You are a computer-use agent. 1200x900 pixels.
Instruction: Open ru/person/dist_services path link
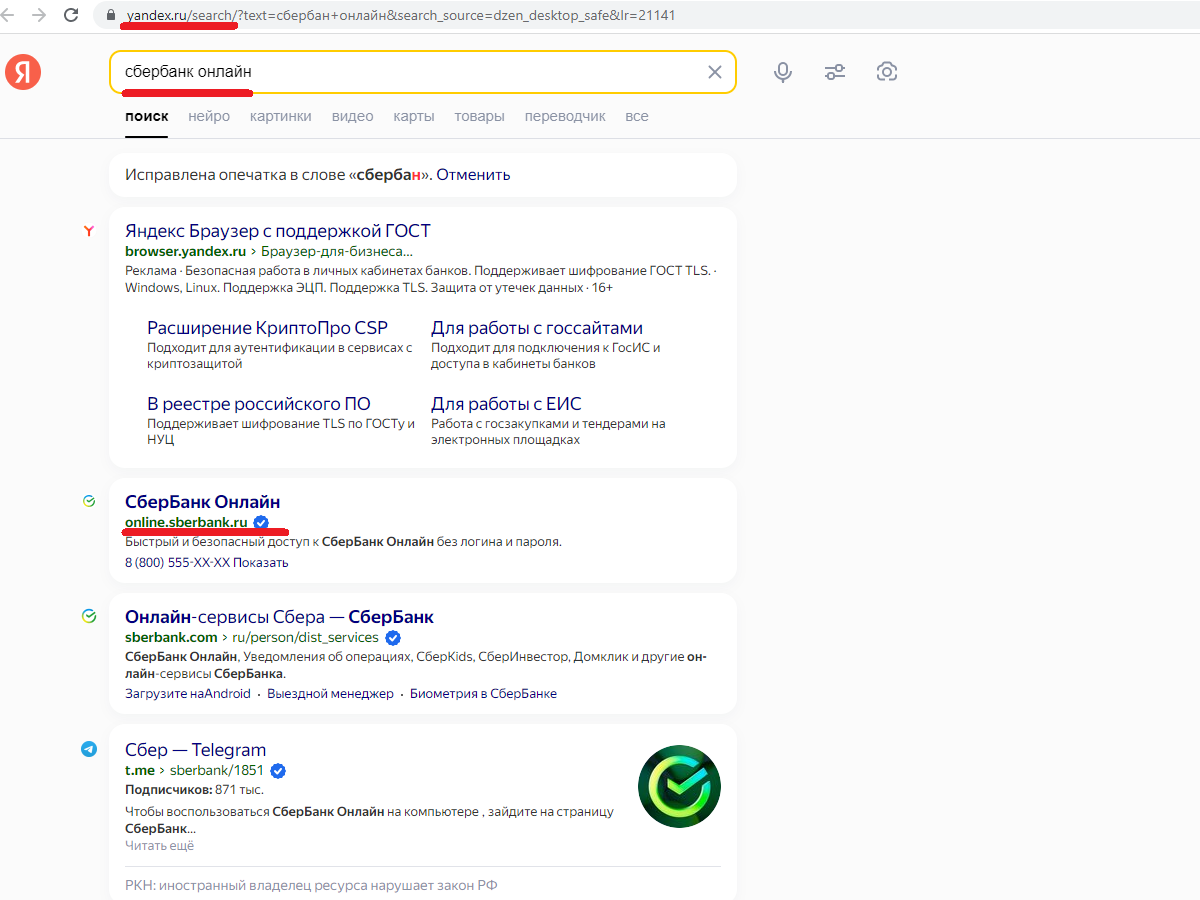coord(305,637)
